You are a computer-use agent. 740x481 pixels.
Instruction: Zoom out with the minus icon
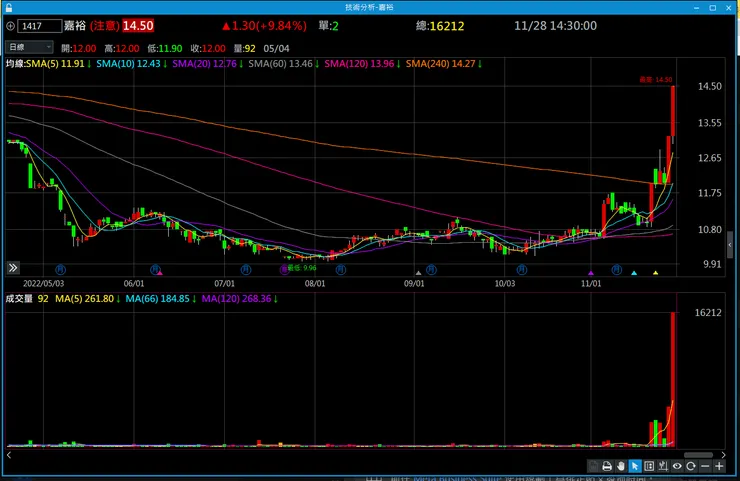705,466
